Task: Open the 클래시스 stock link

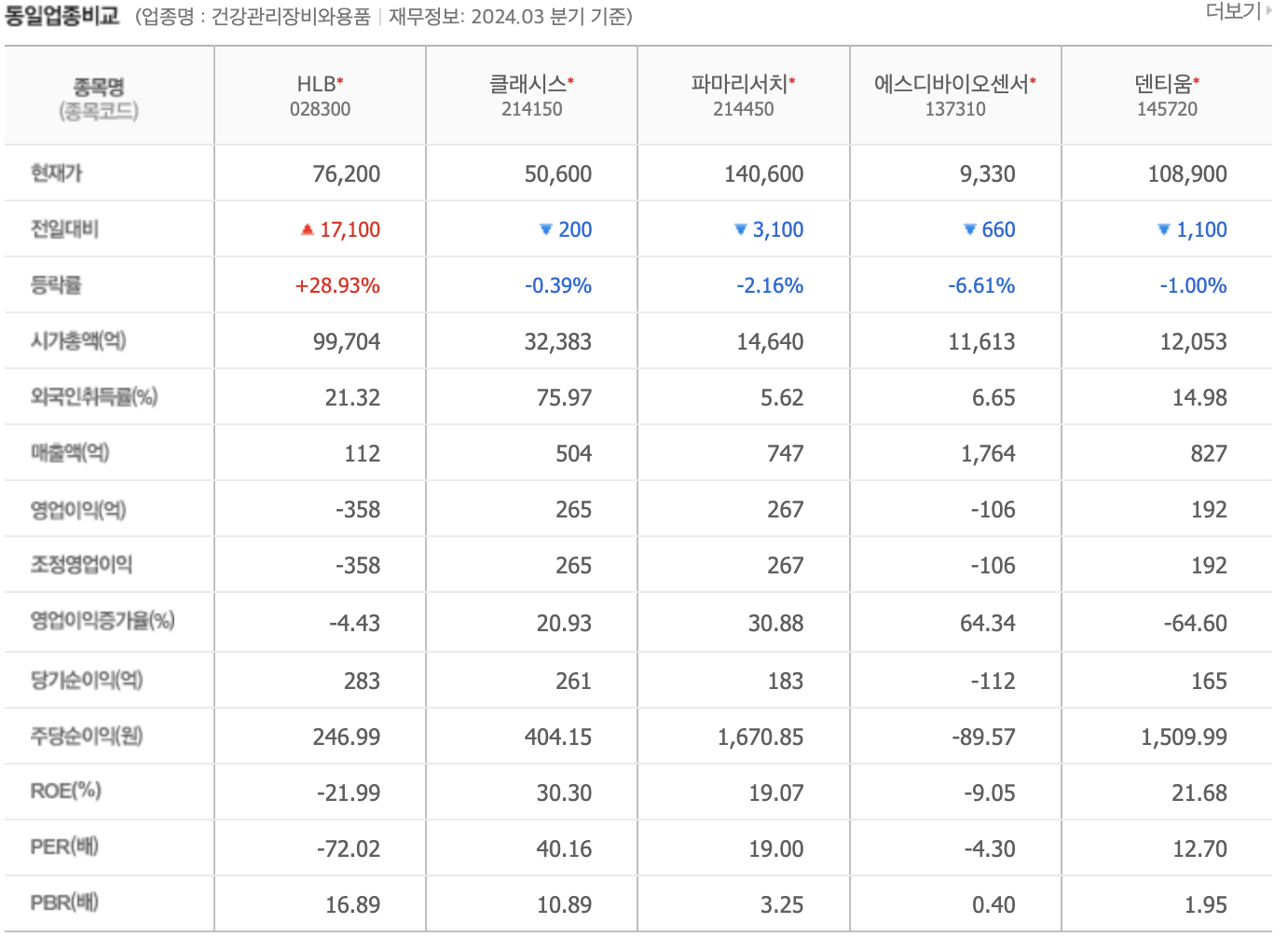Action: click(528, 84)
